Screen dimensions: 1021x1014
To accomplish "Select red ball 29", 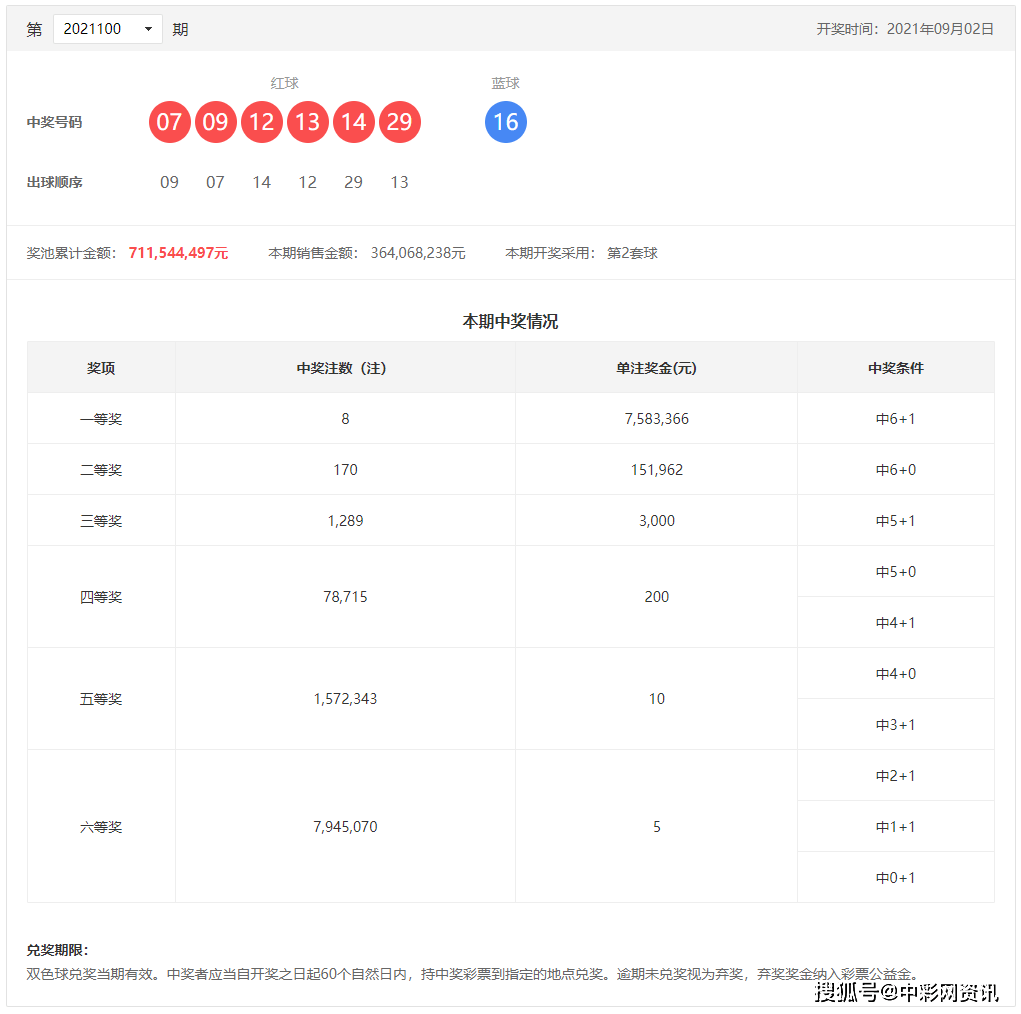I will 400,122.
